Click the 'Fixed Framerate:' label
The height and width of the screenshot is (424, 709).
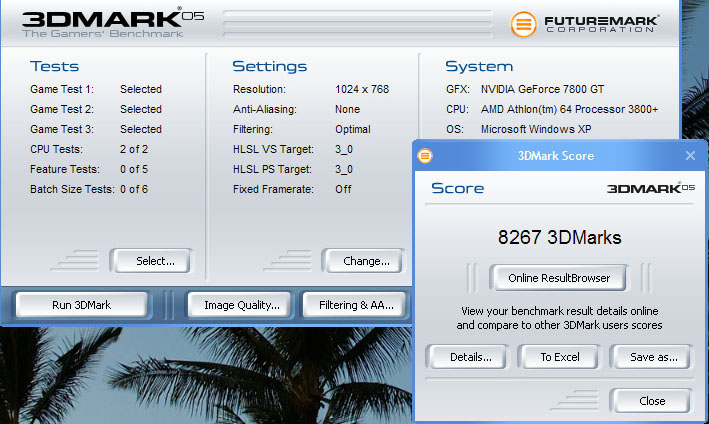[x=273, y=189]
